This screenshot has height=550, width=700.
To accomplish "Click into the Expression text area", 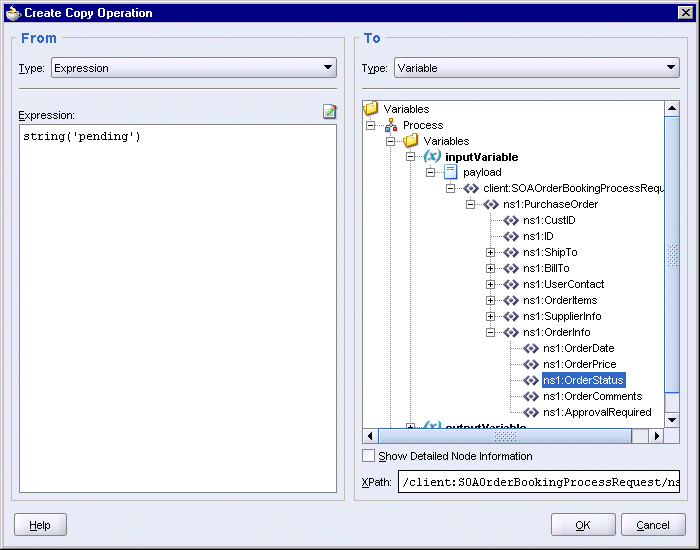I will pos(178,308).
